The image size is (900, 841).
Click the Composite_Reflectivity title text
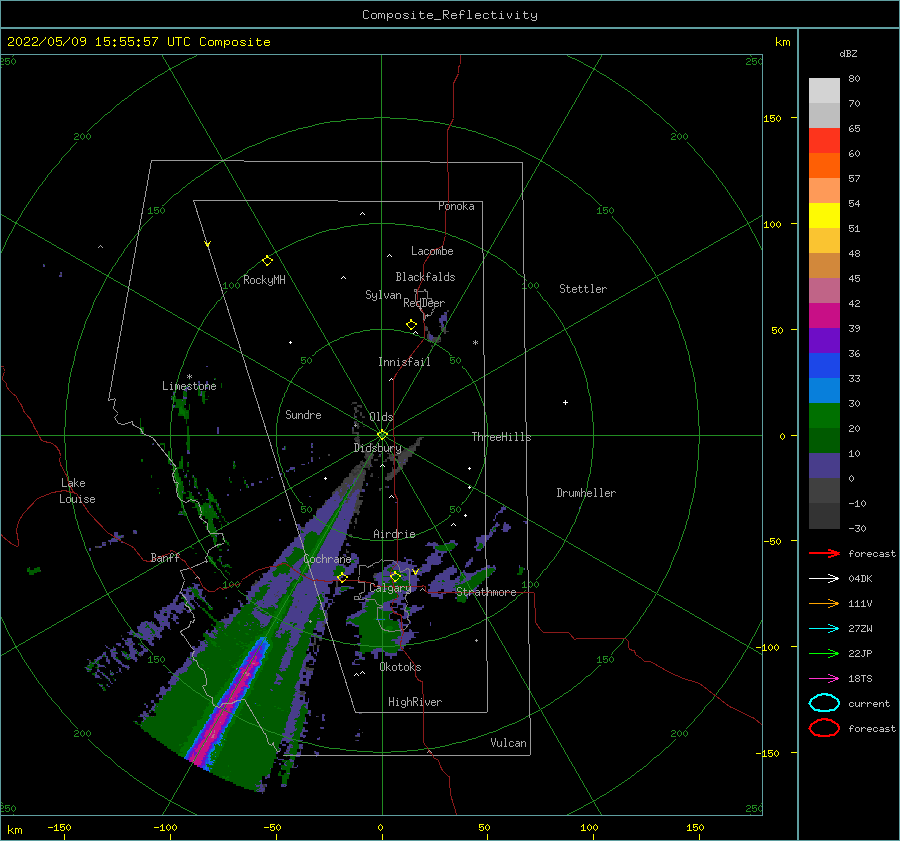pos(450,15)
